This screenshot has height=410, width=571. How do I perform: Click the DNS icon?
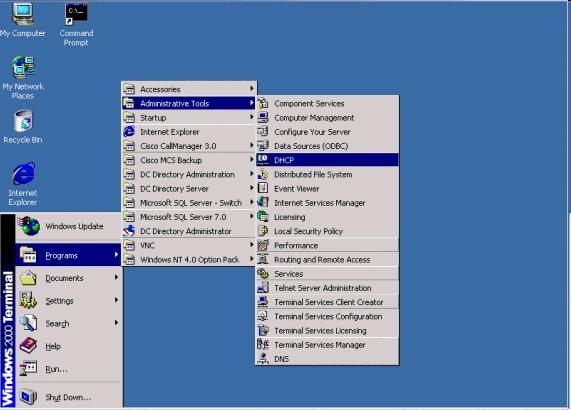pyautogui.click(x=263, y=359)
